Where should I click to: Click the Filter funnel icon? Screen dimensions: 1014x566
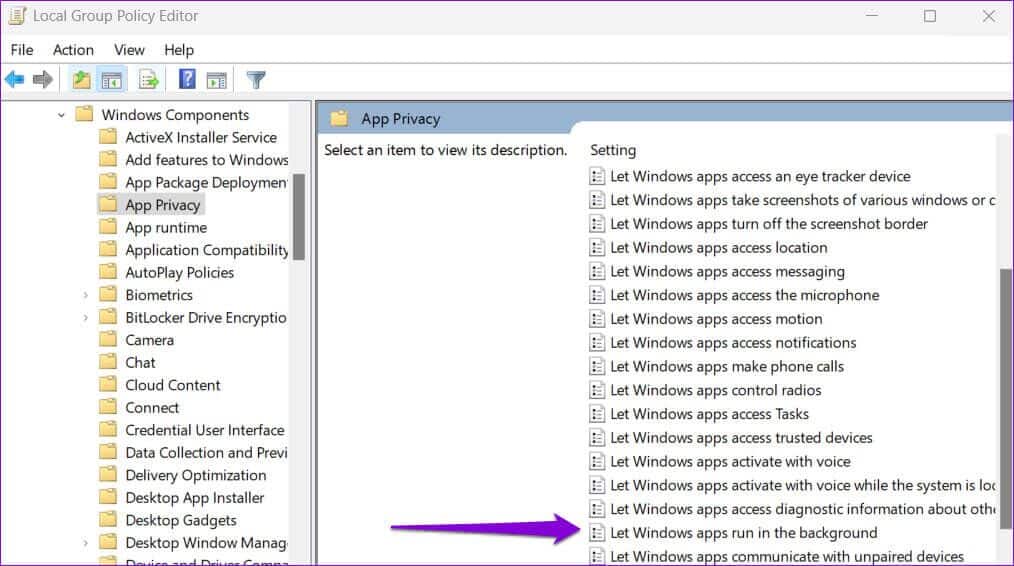[x=256, y=80]
